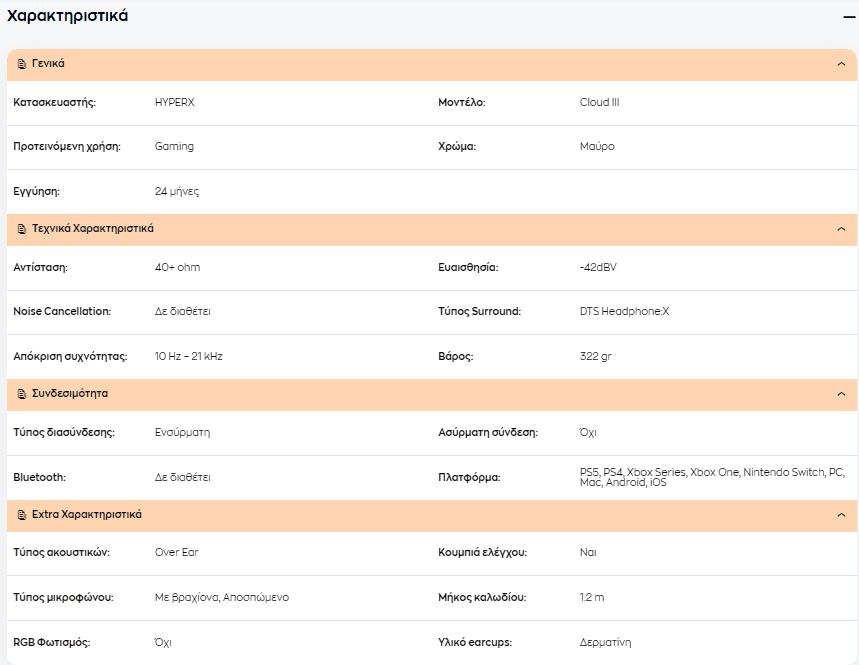Collapse Τεχνικά Χαρακτηριστικά with the up chevron
The image size is (859, 665).
[841, 229]
